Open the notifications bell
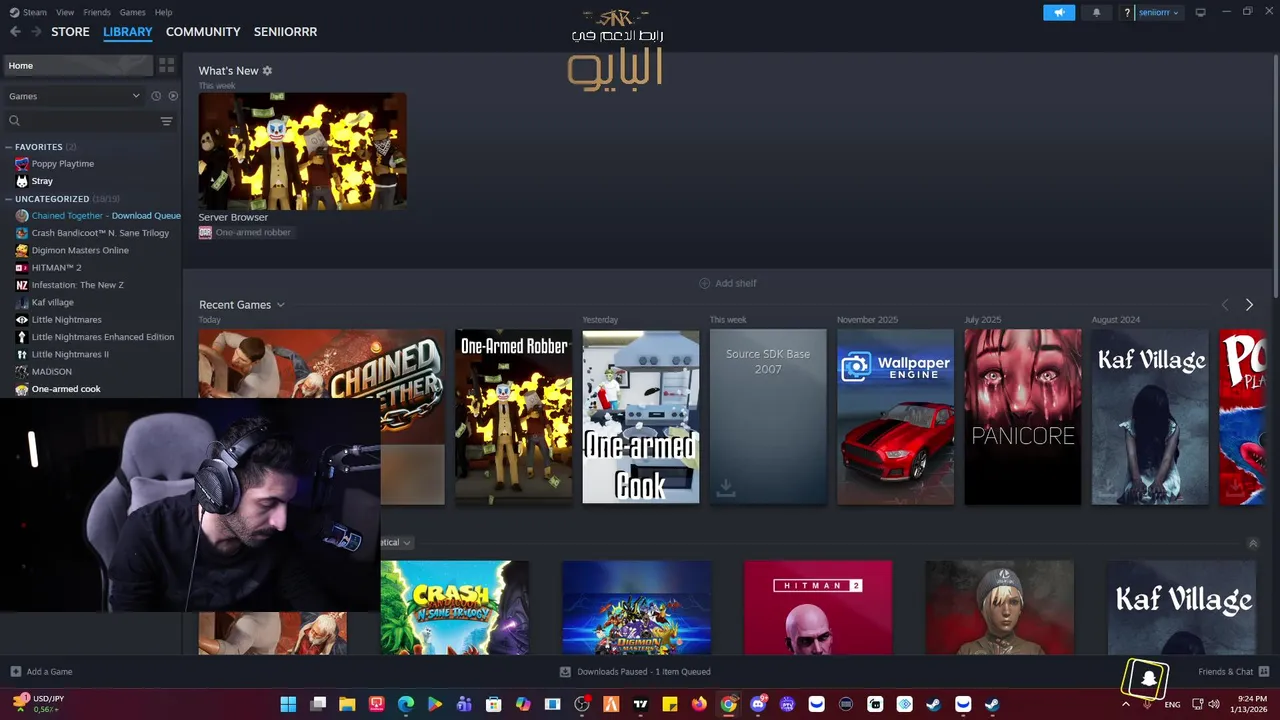The width and height of the screenshot is (1280, 720). [x=1096, y=12]
